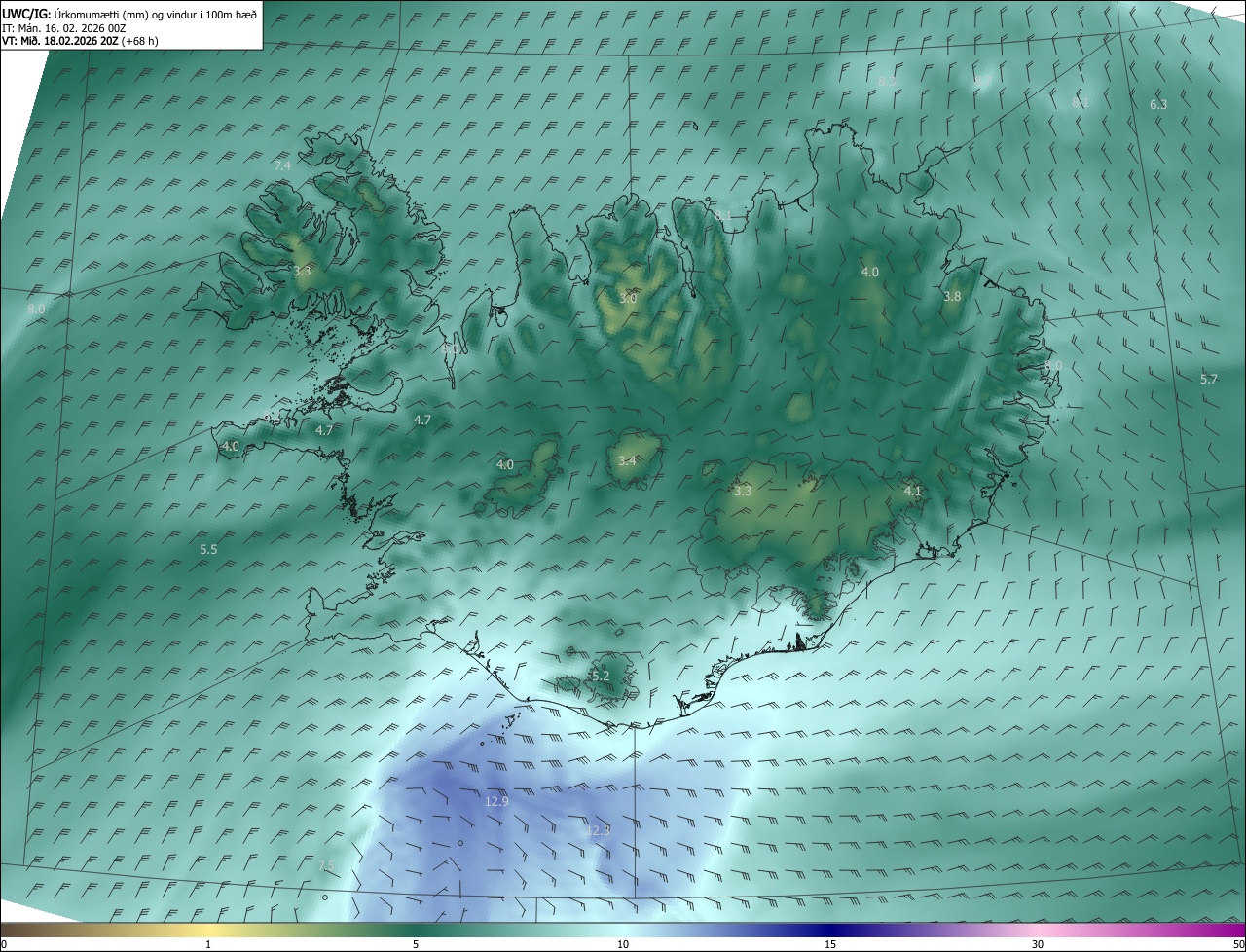Screen dimensions: 1246x952
Task: Click the 5.7 value label
Action: click(1209, 379)
